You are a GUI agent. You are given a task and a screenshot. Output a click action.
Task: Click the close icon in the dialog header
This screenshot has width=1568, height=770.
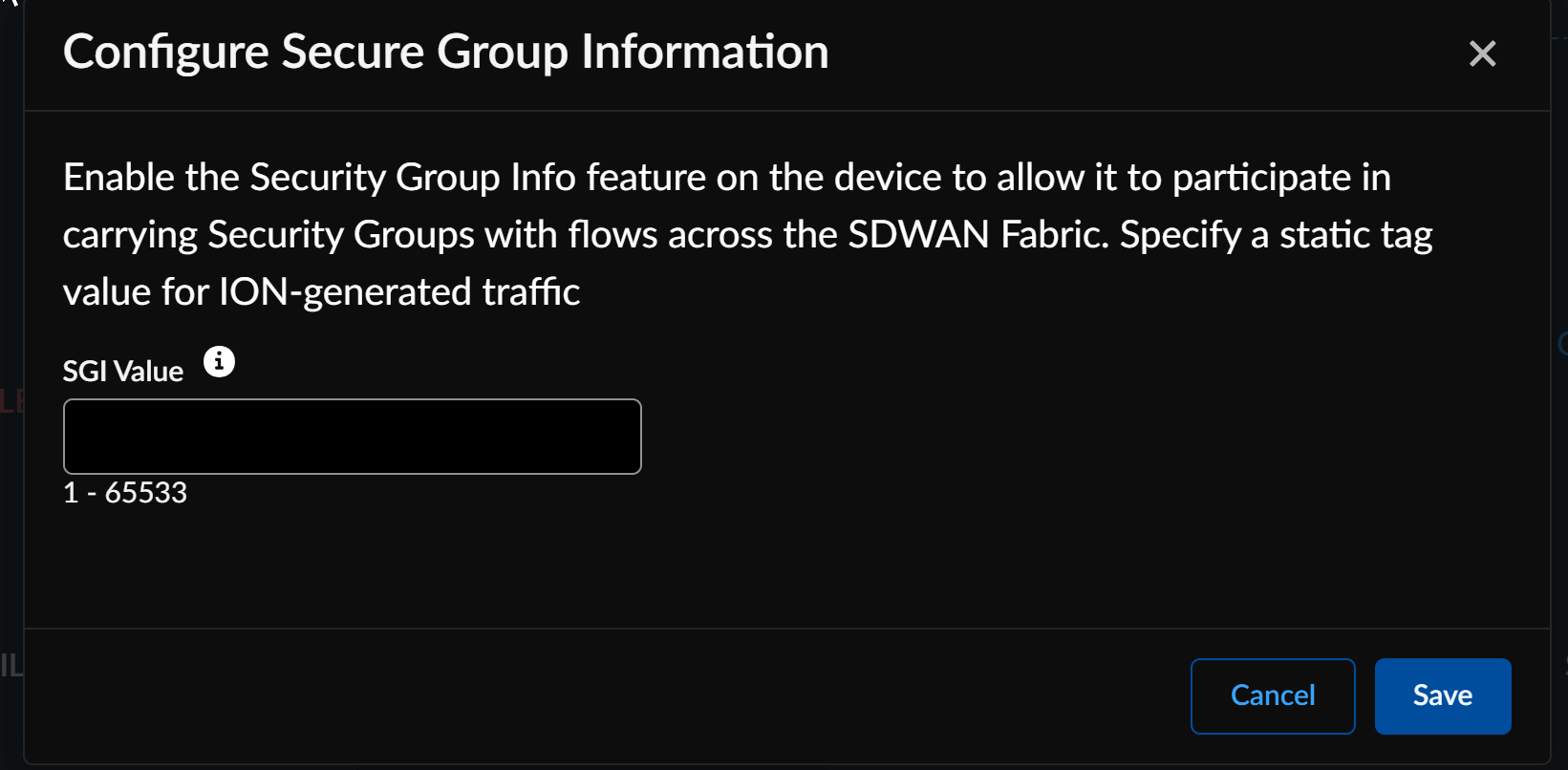1482,53
